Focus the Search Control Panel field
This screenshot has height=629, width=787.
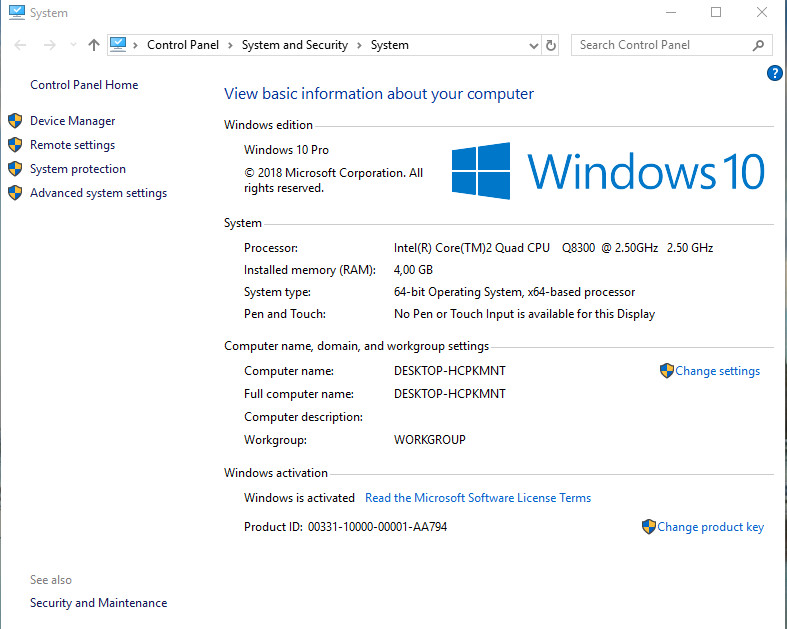tap(671, 45)
